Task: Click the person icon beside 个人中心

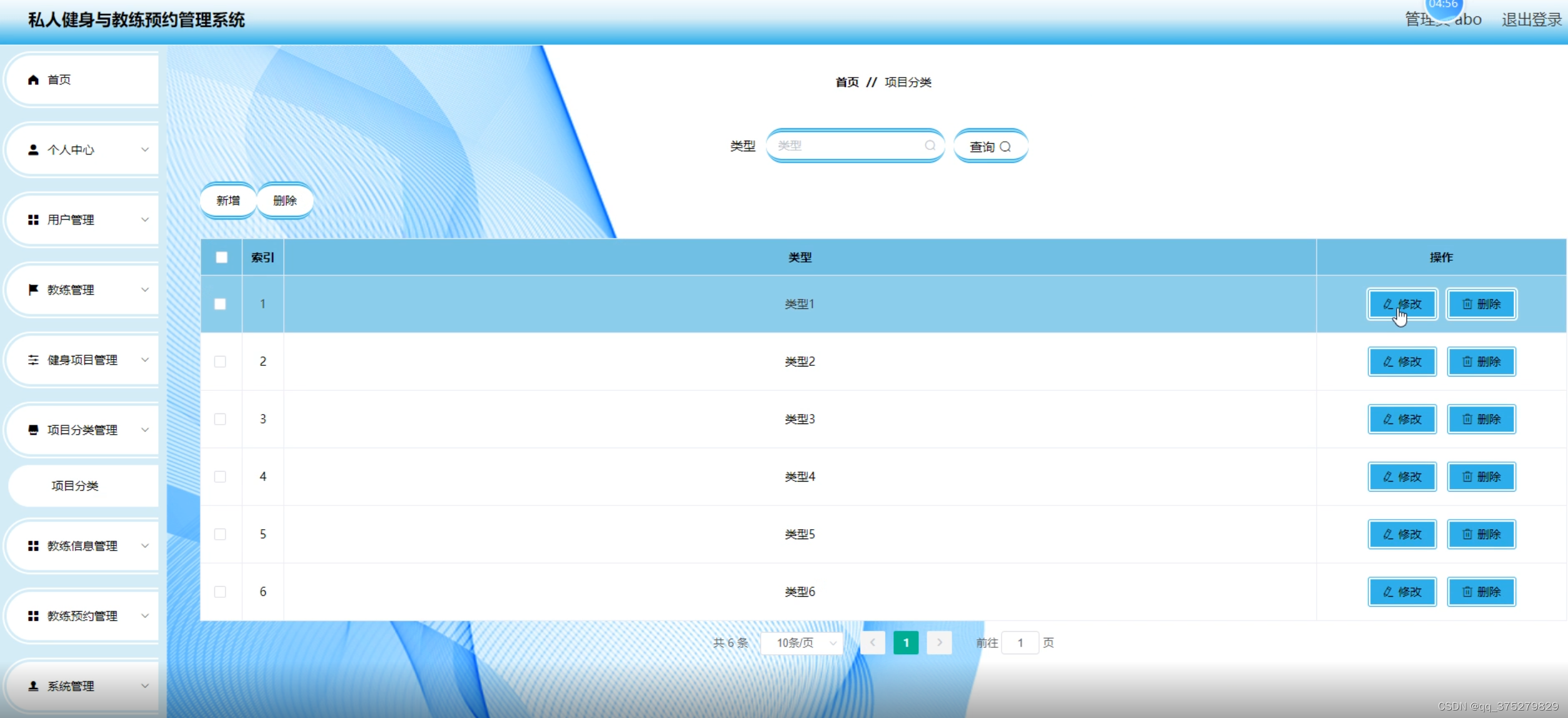Action: [33, 149]
